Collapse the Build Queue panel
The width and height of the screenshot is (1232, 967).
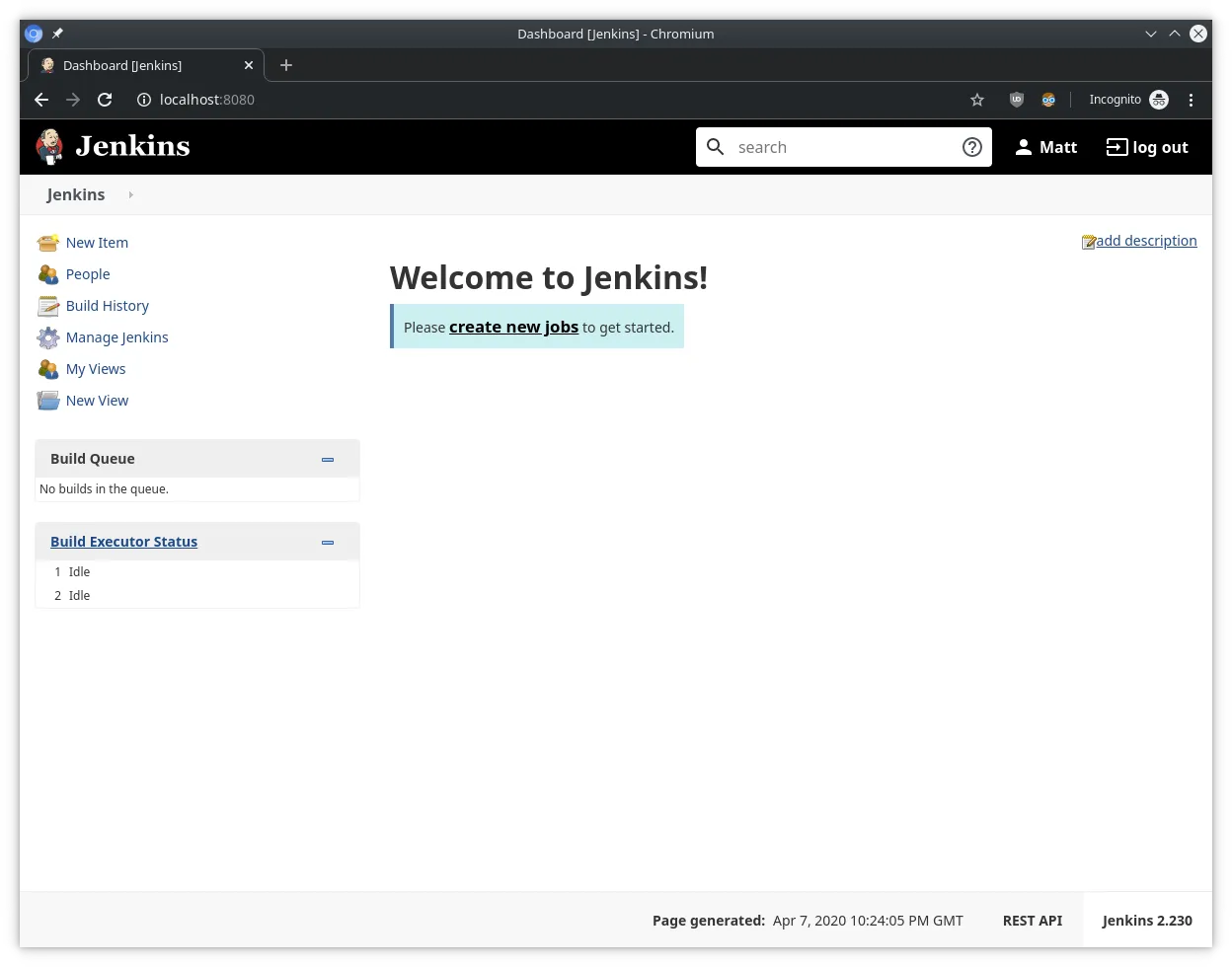[x=327, y=459]
